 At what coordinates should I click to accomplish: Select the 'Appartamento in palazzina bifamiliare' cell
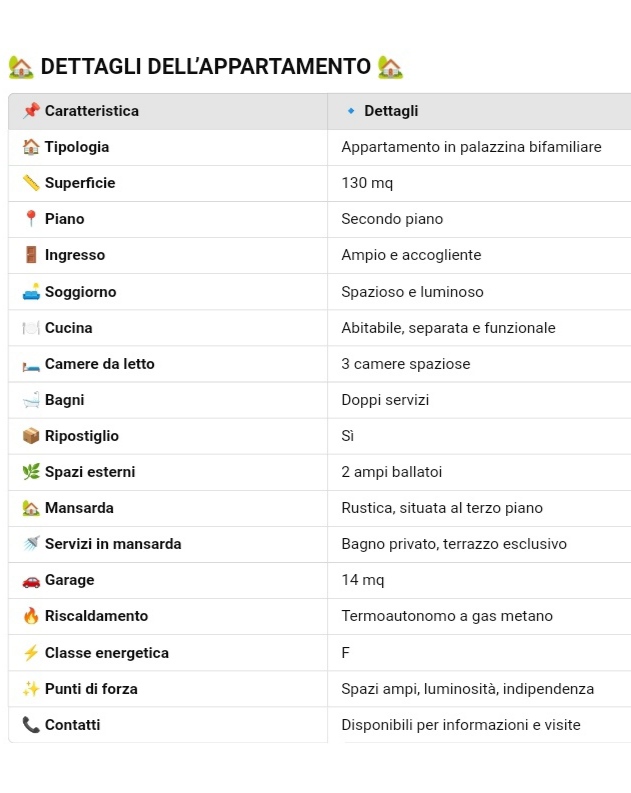479,147
